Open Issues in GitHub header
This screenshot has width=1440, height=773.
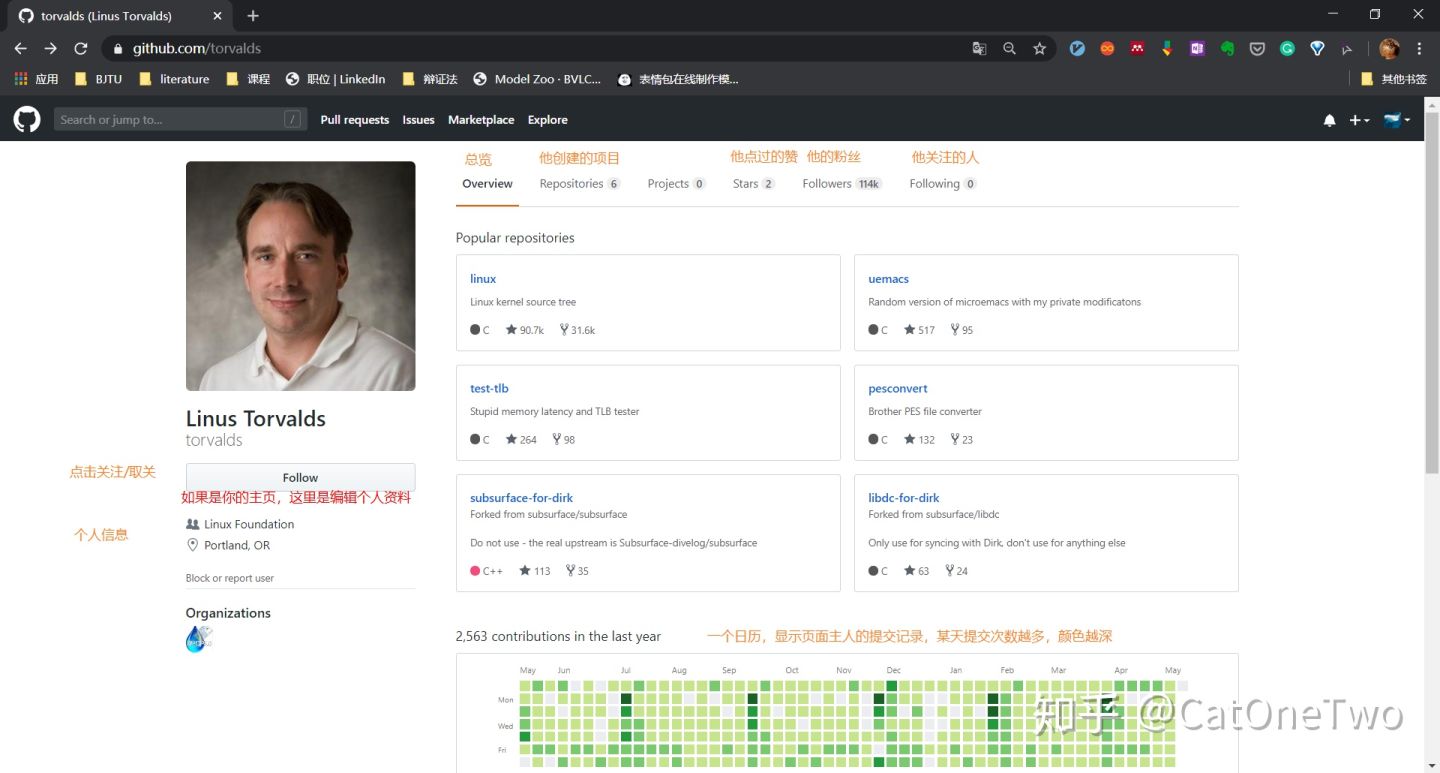418,120
